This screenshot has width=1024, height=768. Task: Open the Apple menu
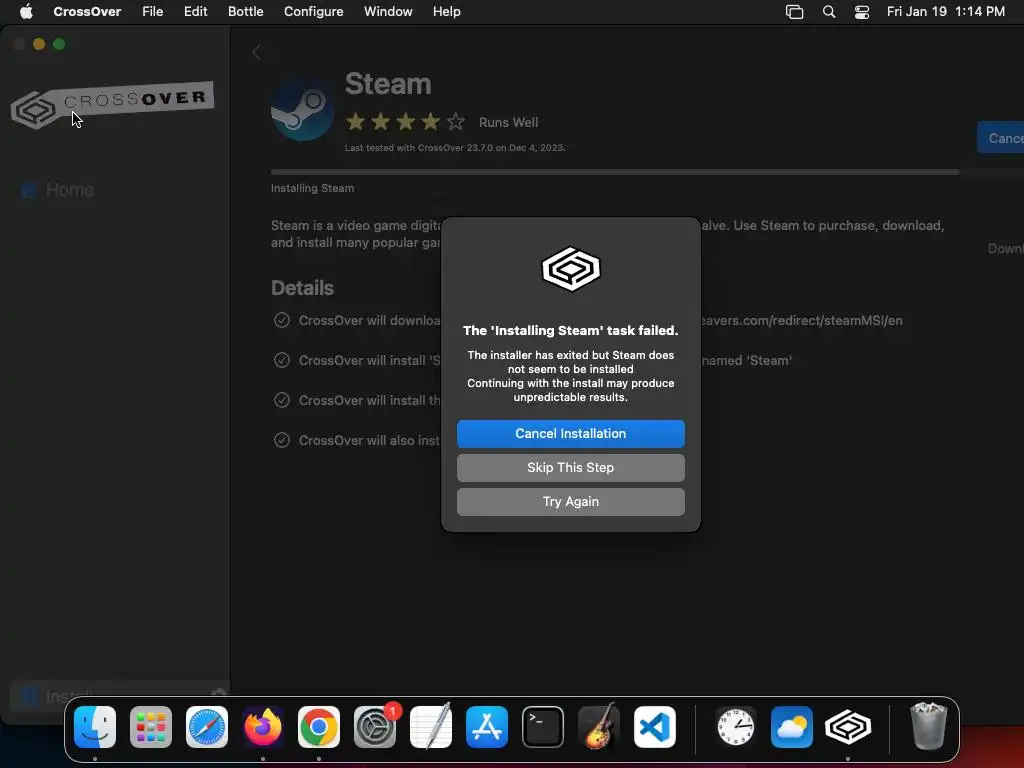pyautogui.click(x=26, y=11)
